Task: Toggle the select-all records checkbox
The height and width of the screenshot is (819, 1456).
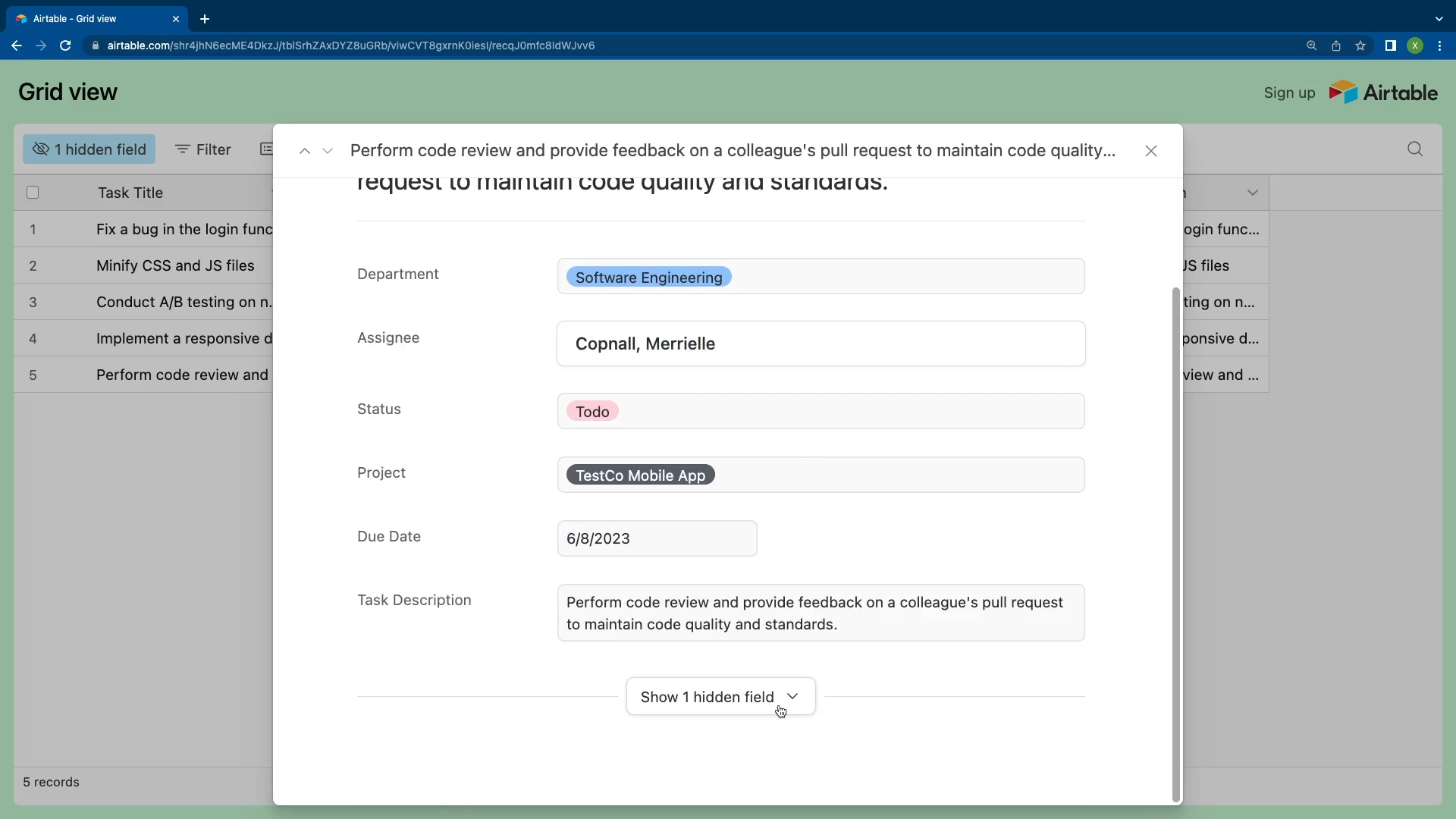Action: [33, 193]
